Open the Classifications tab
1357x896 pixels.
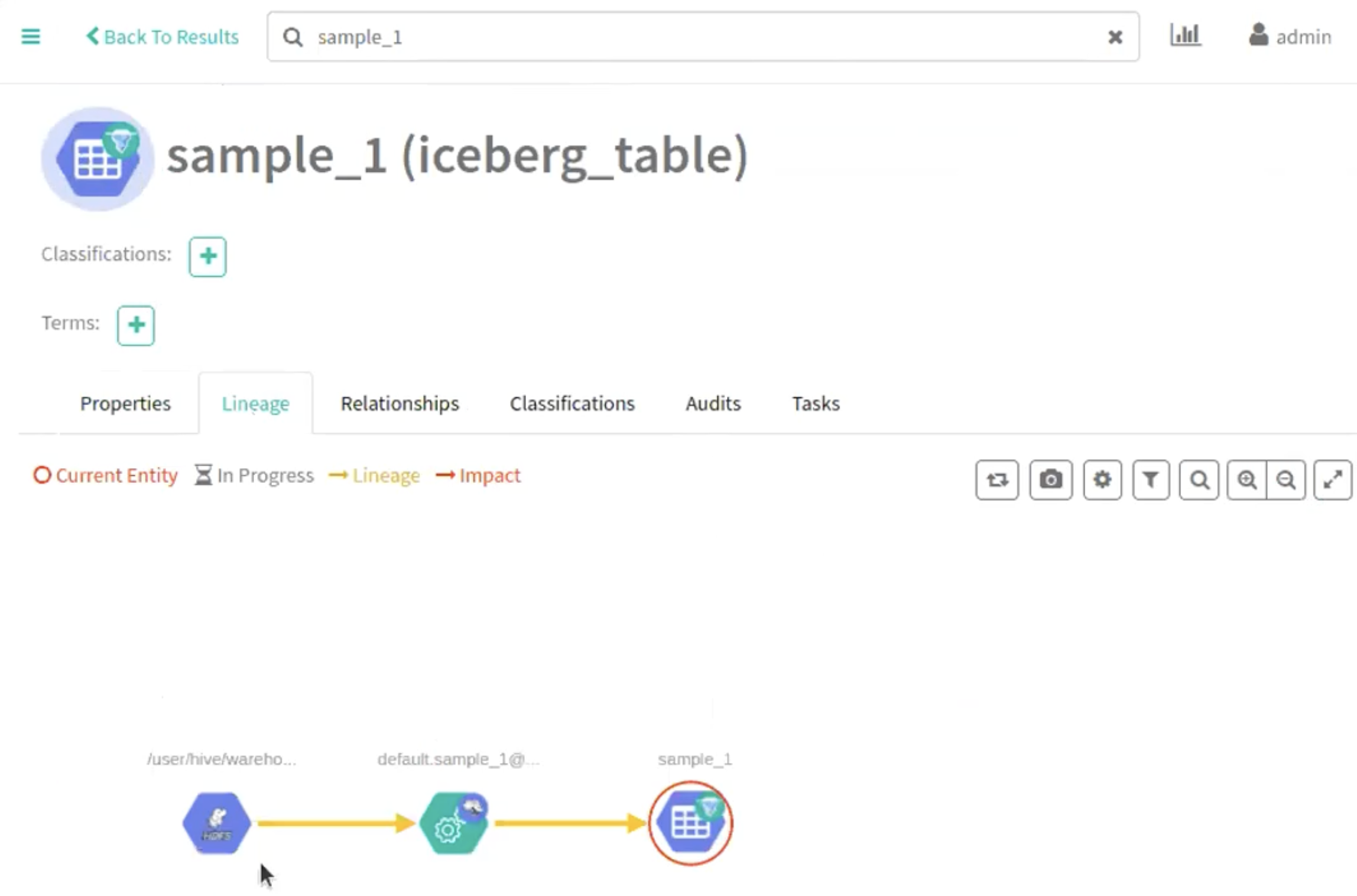click(572, 404)
